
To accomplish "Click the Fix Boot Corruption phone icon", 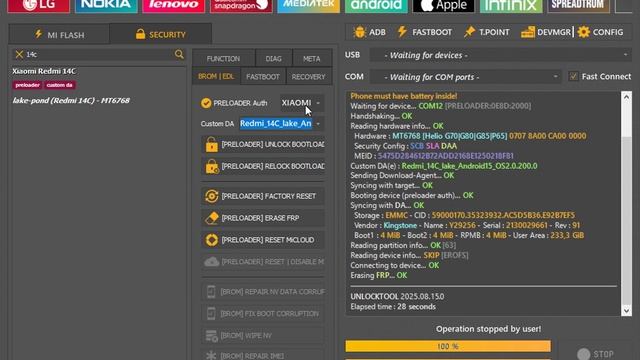I will [x=211, y=313].
